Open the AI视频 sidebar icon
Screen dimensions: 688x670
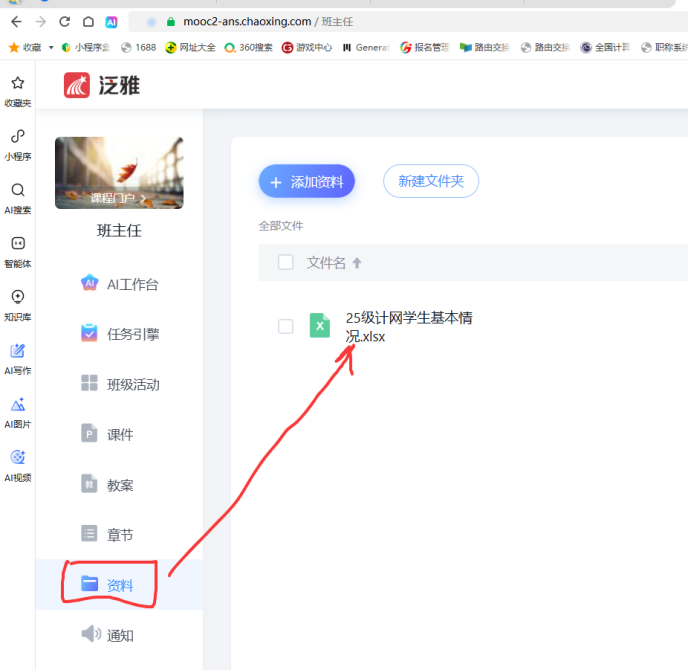click(17, 458)
